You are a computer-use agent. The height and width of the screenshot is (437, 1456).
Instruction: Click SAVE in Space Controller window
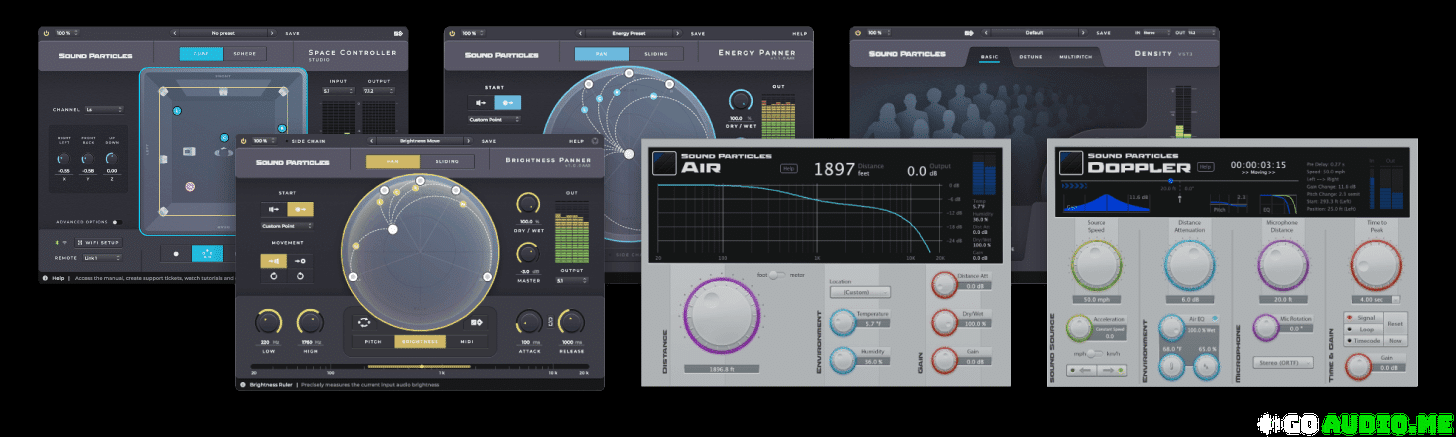coord(292,33)
